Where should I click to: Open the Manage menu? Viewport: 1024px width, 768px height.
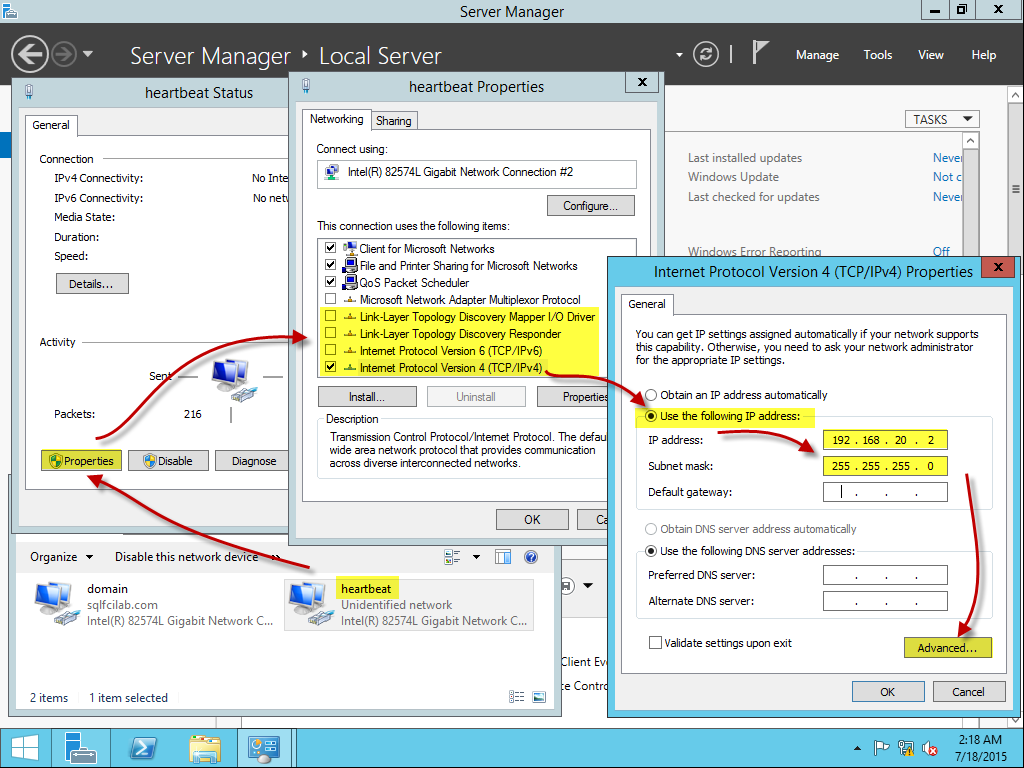(x=817, y=55)
